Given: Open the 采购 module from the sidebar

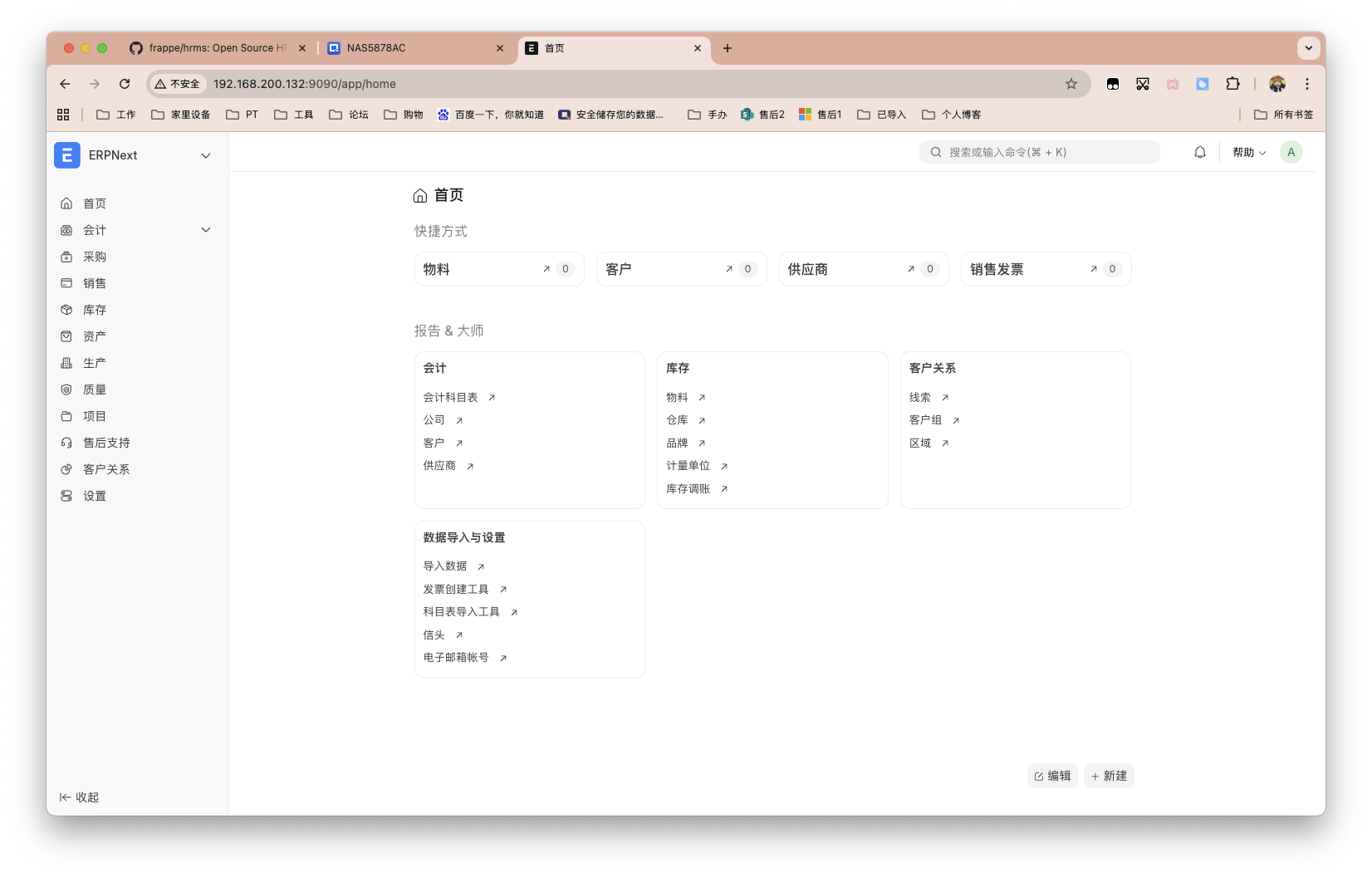Looking at the screenshot, I should coord(94,257).
